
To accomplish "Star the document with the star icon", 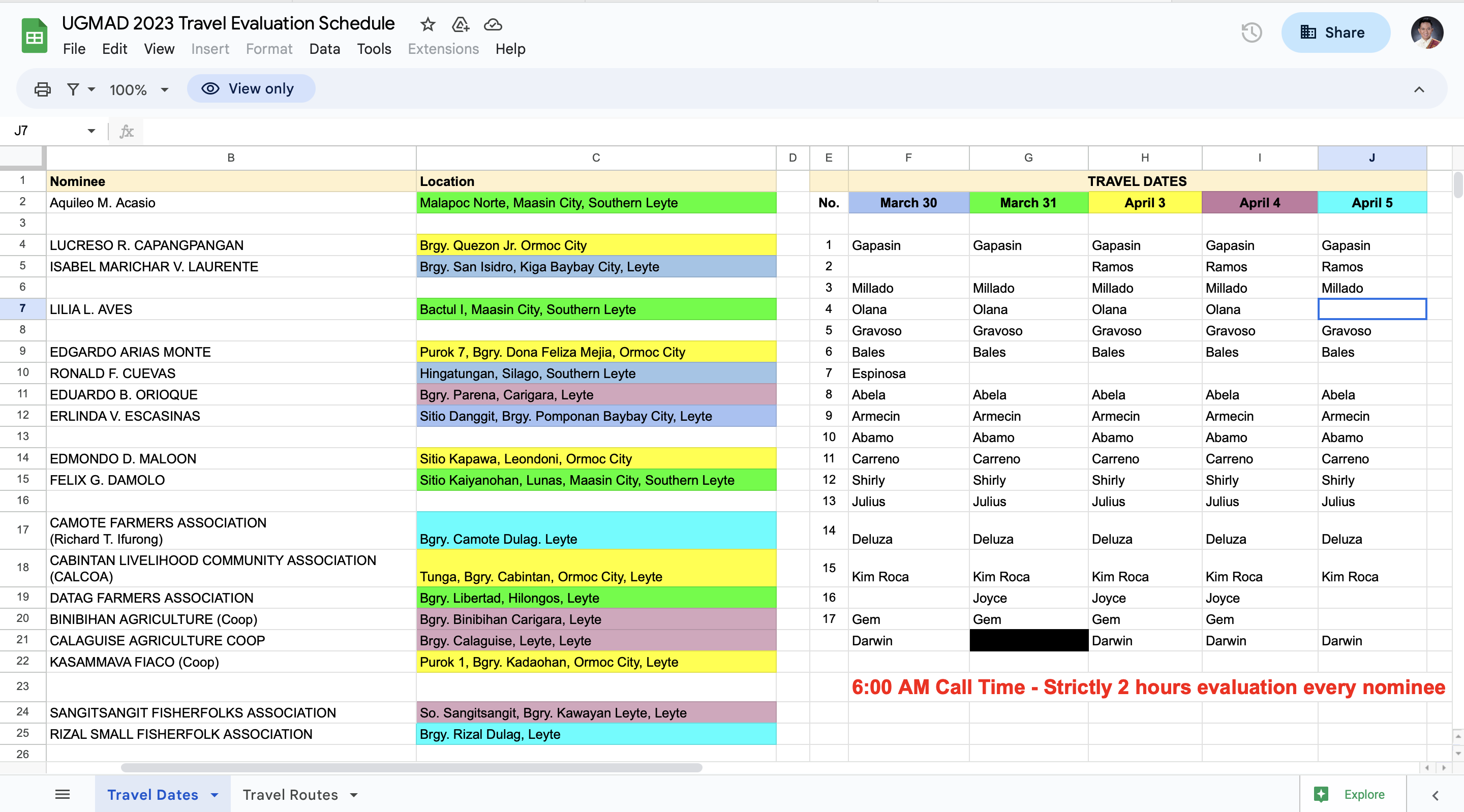I will [x=428, y=24].
